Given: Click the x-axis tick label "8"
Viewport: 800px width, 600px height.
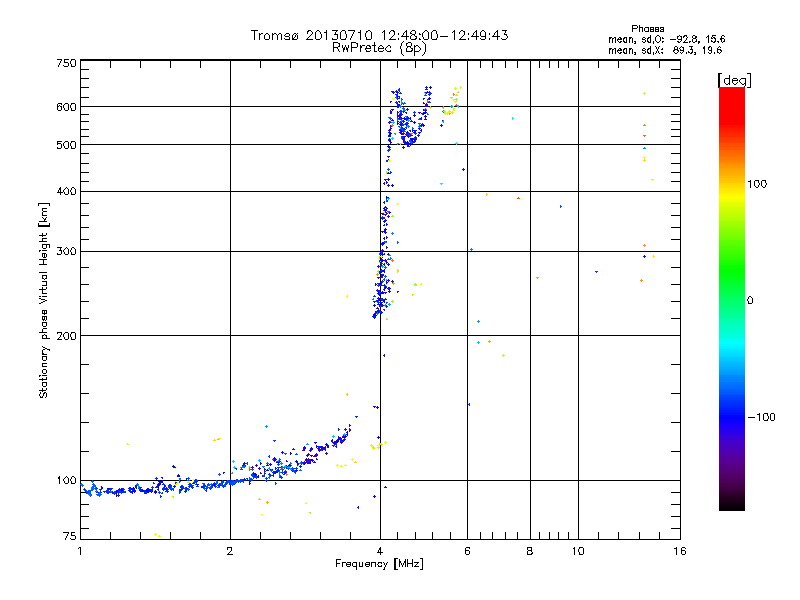Looking at the screenshot, I should [x=530, y=551].
